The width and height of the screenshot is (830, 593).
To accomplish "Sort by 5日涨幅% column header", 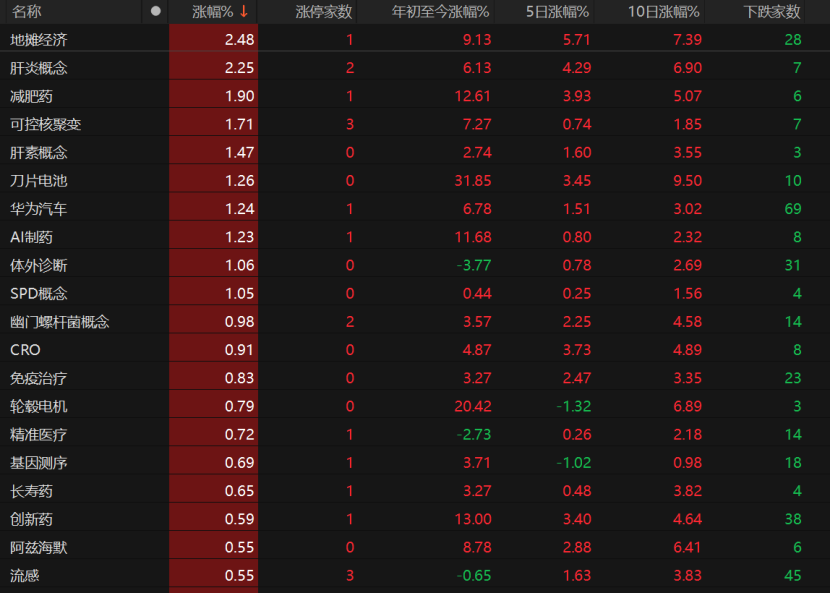I will tap(557, 12).
